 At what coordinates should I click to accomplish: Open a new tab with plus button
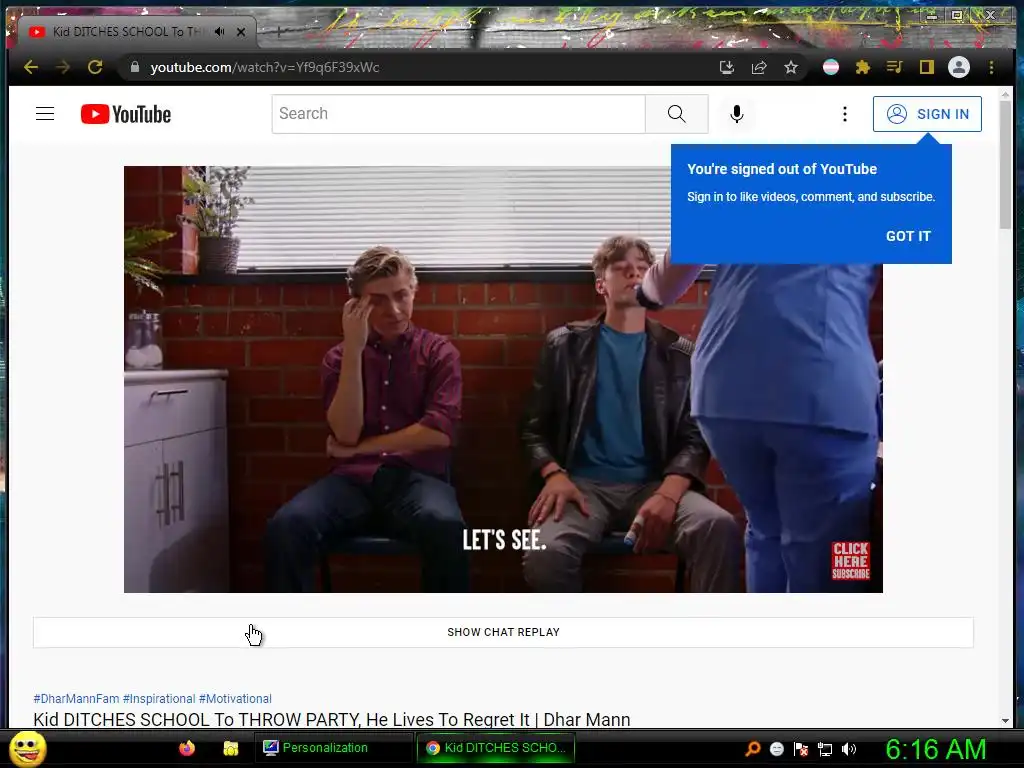pos(279,31)
